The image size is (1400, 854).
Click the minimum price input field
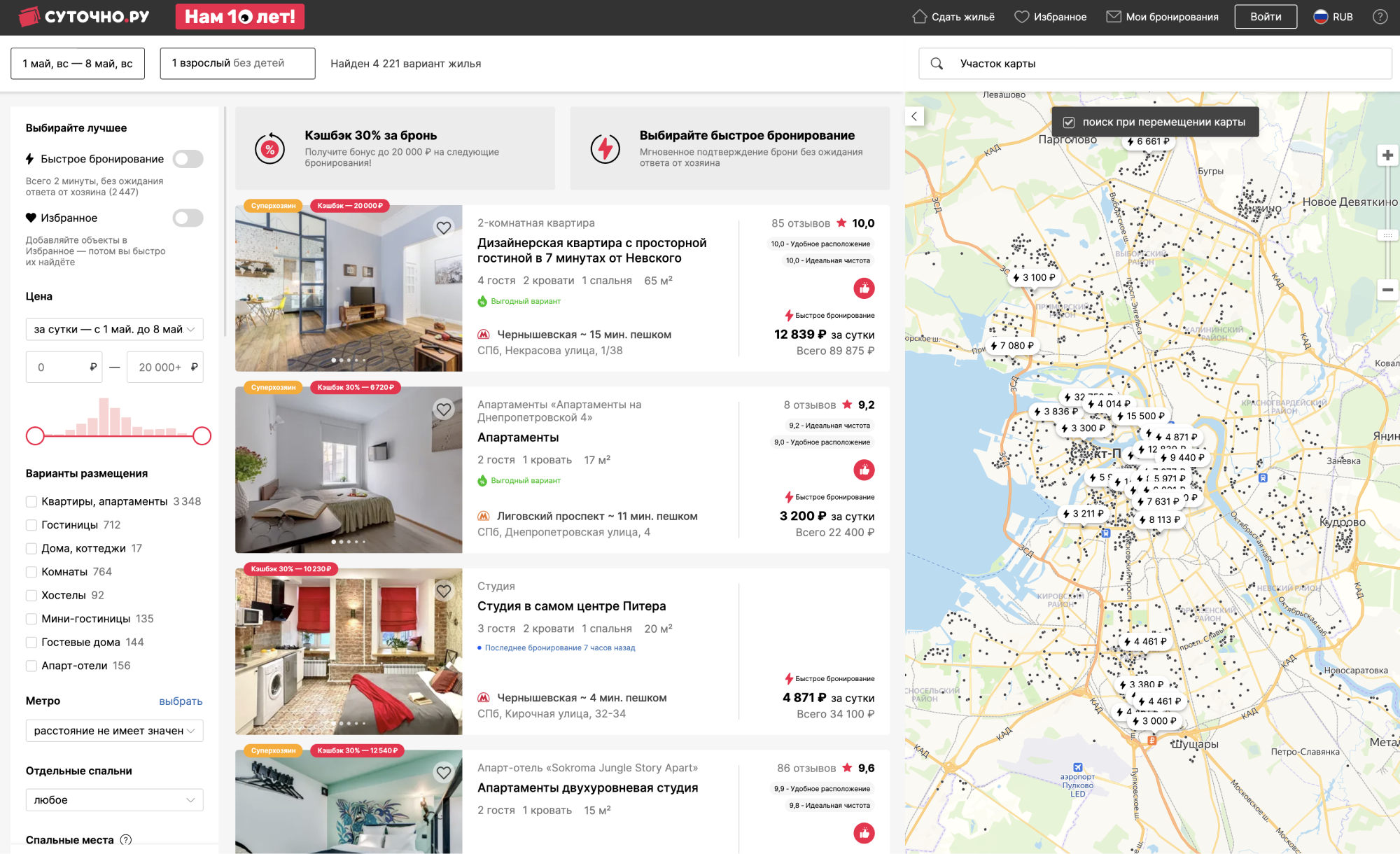pos(64,367)
